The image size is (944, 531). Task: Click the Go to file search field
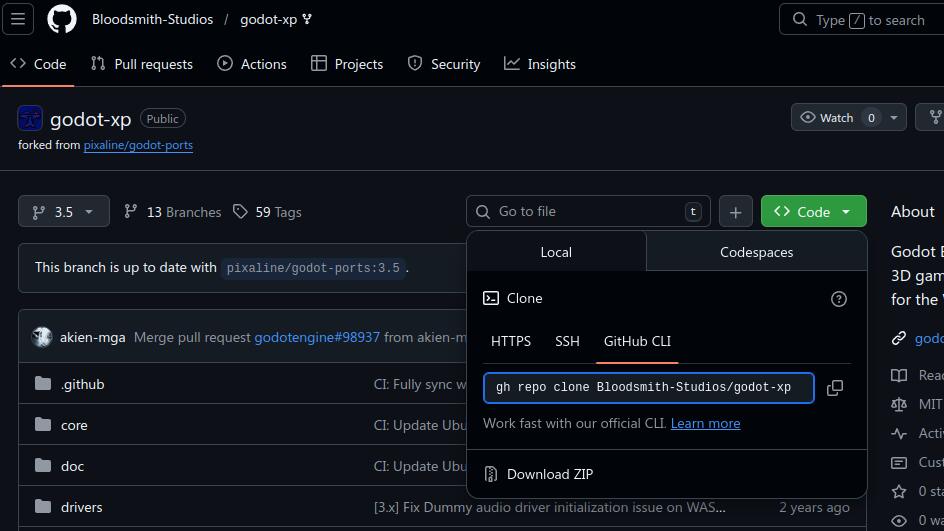(588, 212)
